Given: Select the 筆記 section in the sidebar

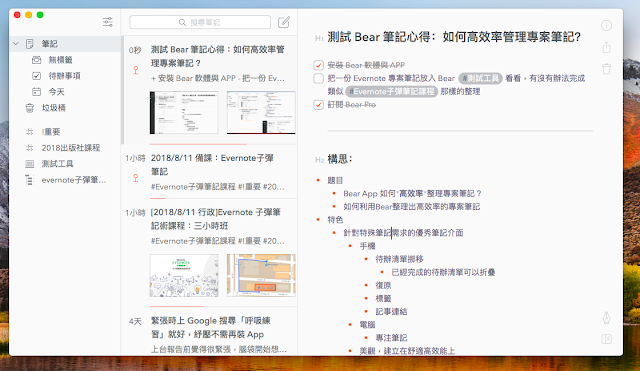Looking at the screenshot, I should tap(65, 44).
